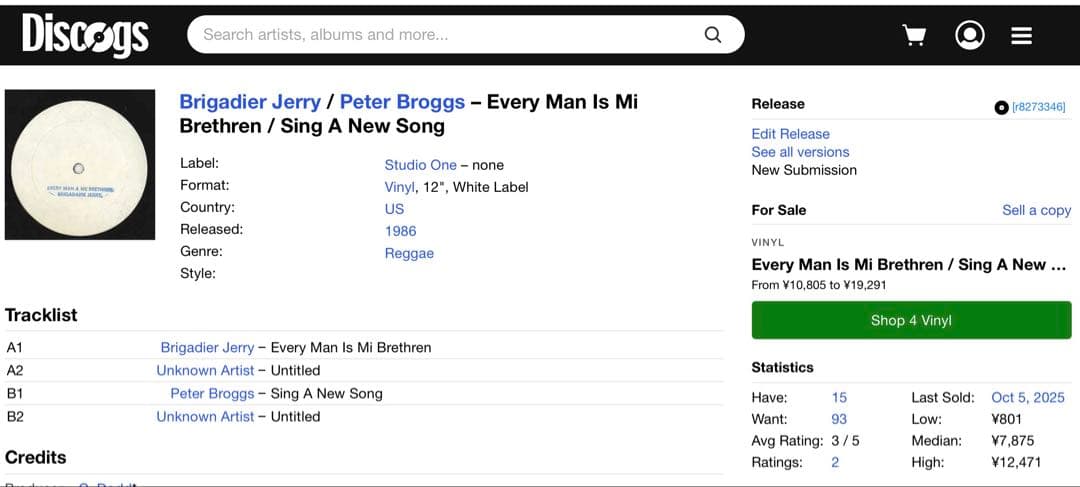This screenshot has width=1080, height=487.
Task: Open the user account profile icon
Action: 969,35
